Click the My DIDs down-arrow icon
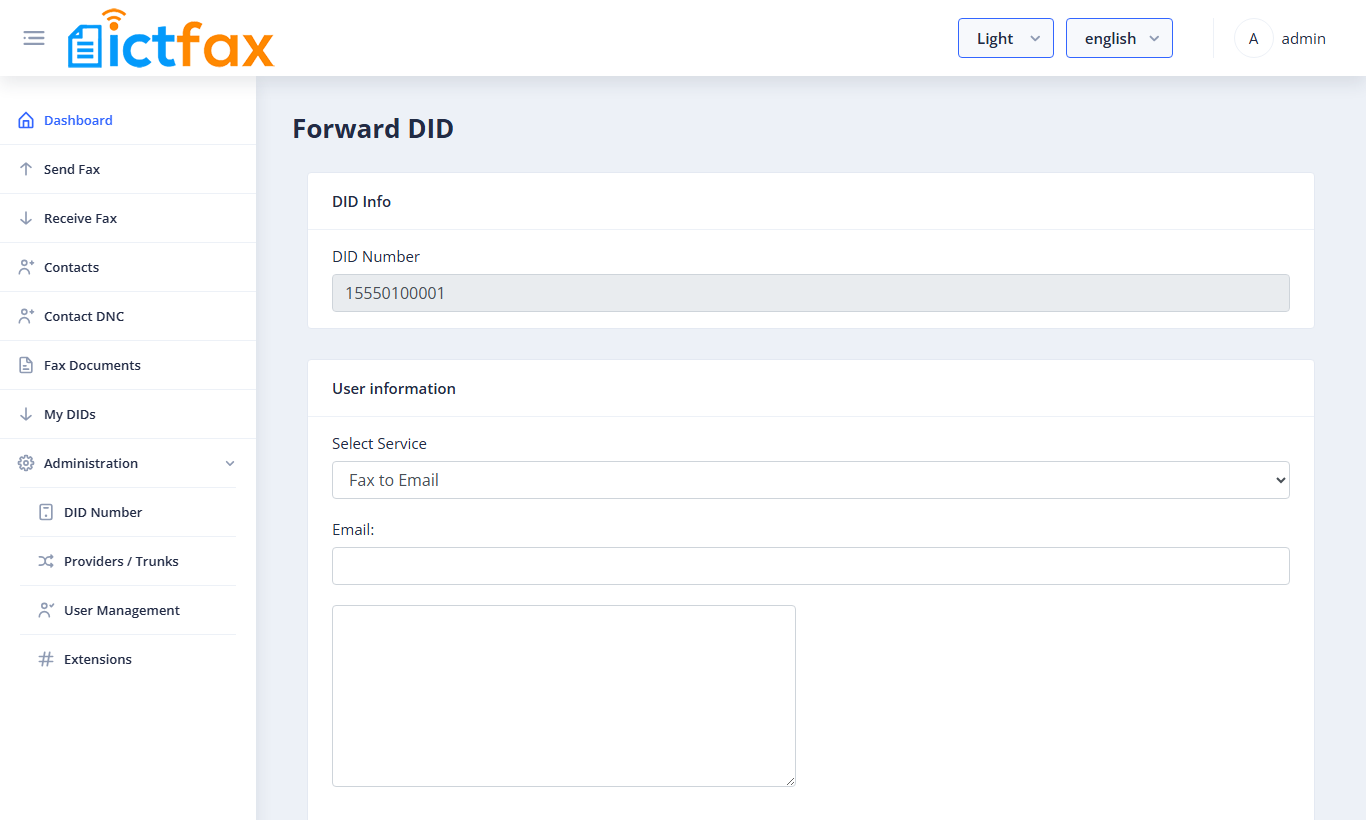This screenshot has height=820, width=1366. [x=26, y=414]
